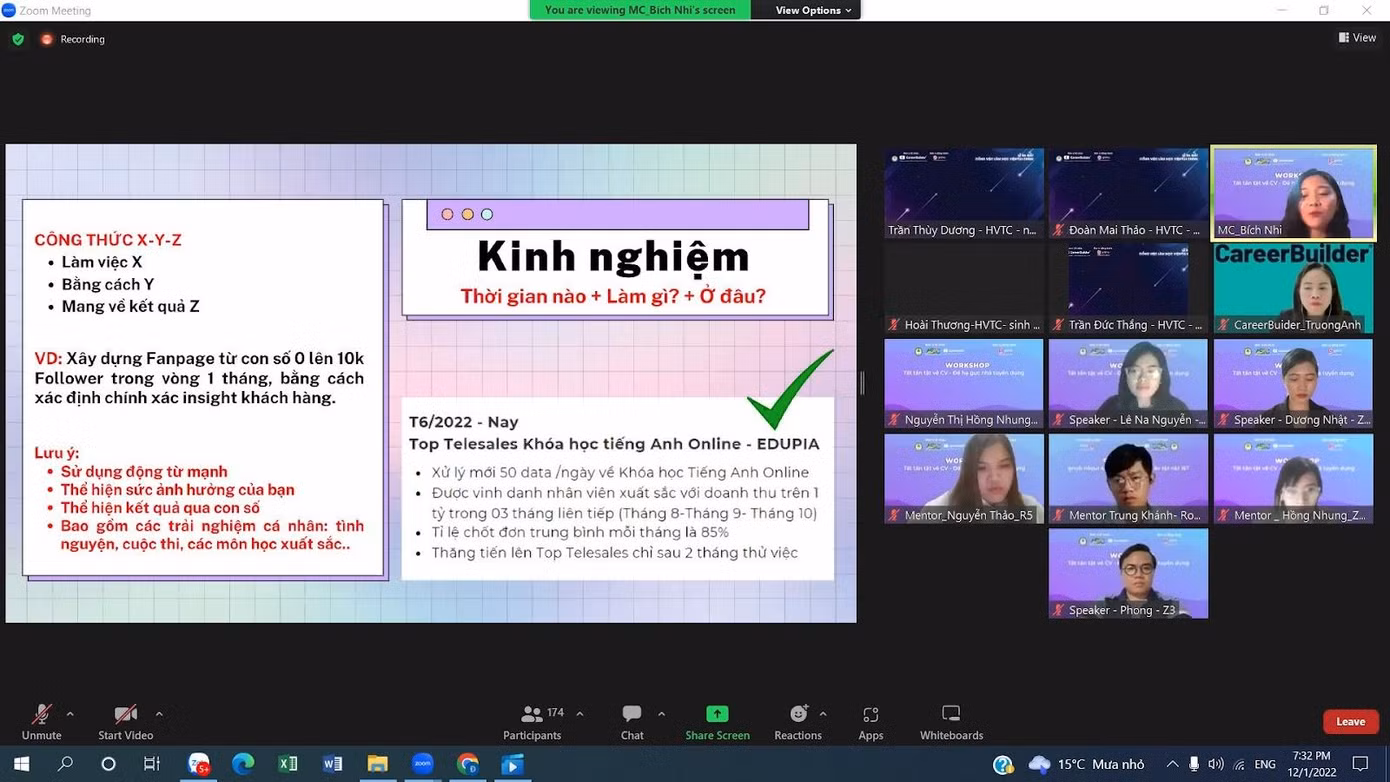
Task: Select Mentor _ Hồng Nhung video tile
Action: click(1293, 478)
